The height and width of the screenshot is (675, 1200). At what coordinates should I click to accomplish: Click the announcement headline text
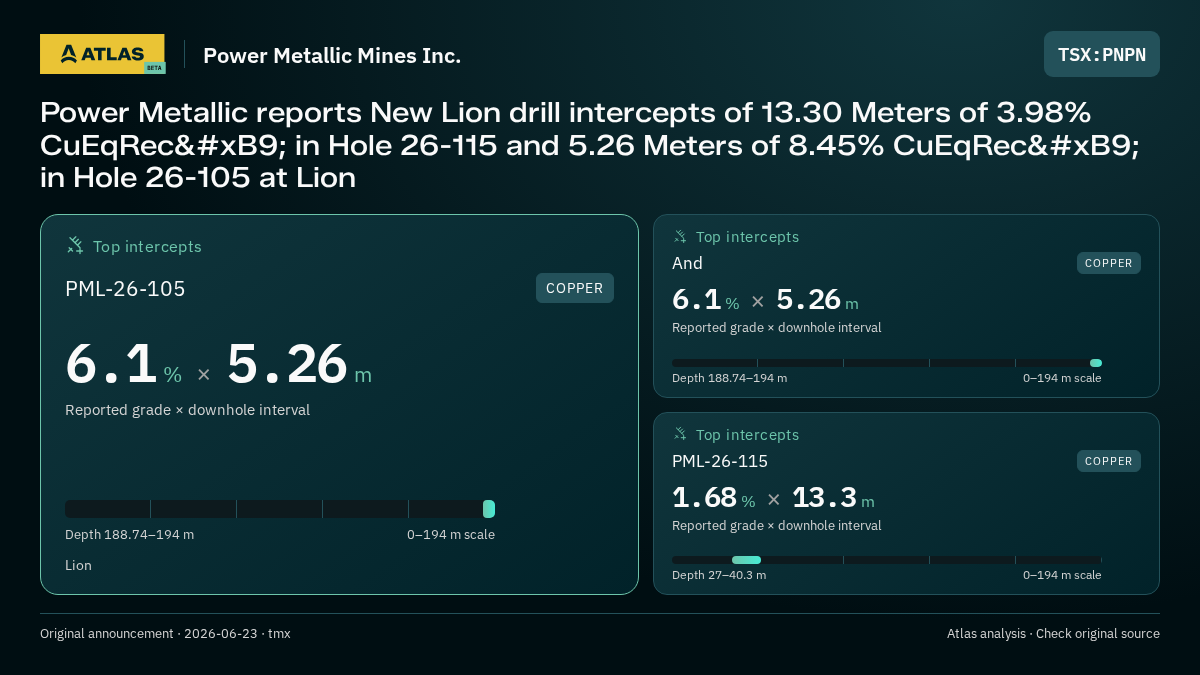[x=590, y=145]
